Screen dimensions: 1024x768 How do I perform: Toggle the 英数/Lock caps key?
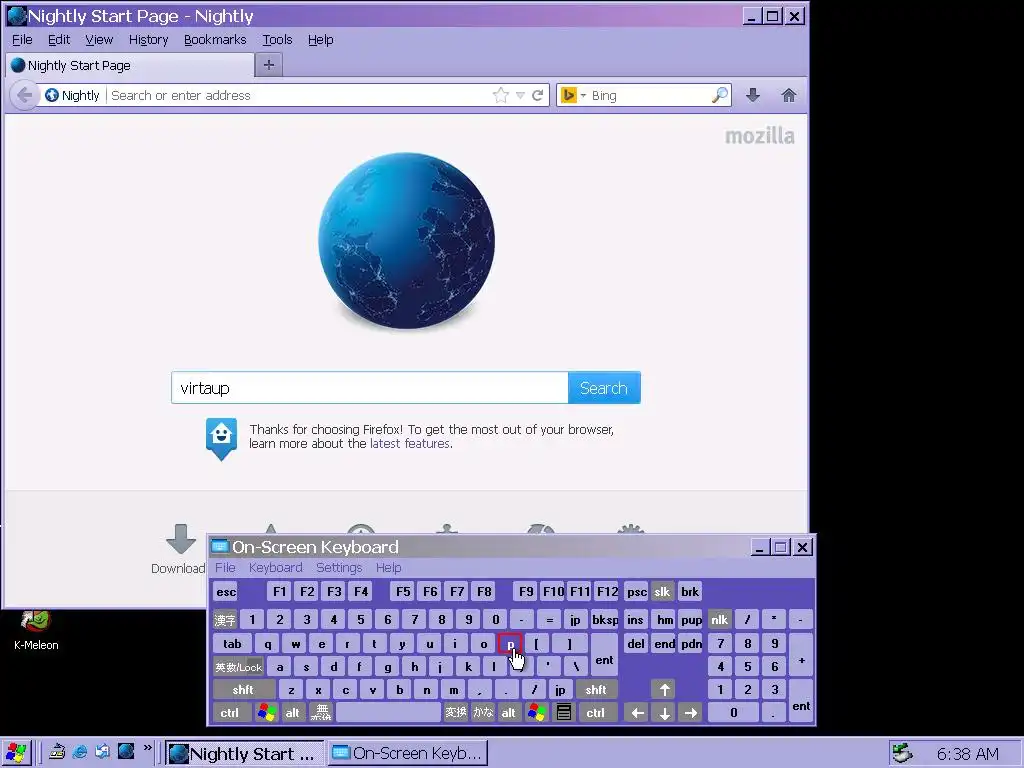[x=238, y=667]
